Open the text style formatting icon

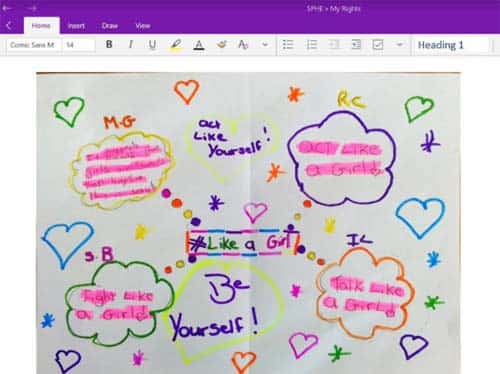coord(243,45)
